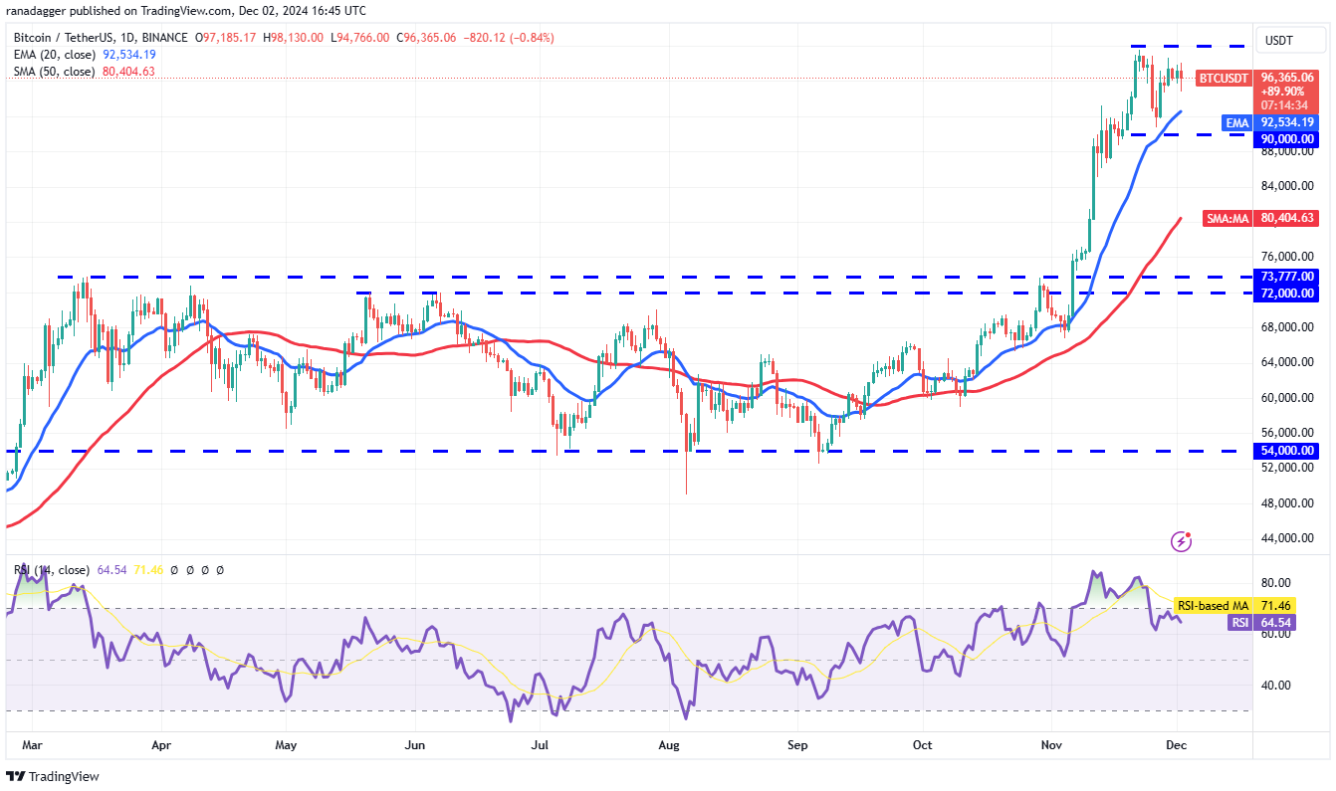This screenshot has height=791, width=1336.
Task: Click the 90,000.00 support level label
Action: [x=1287, y=139]
